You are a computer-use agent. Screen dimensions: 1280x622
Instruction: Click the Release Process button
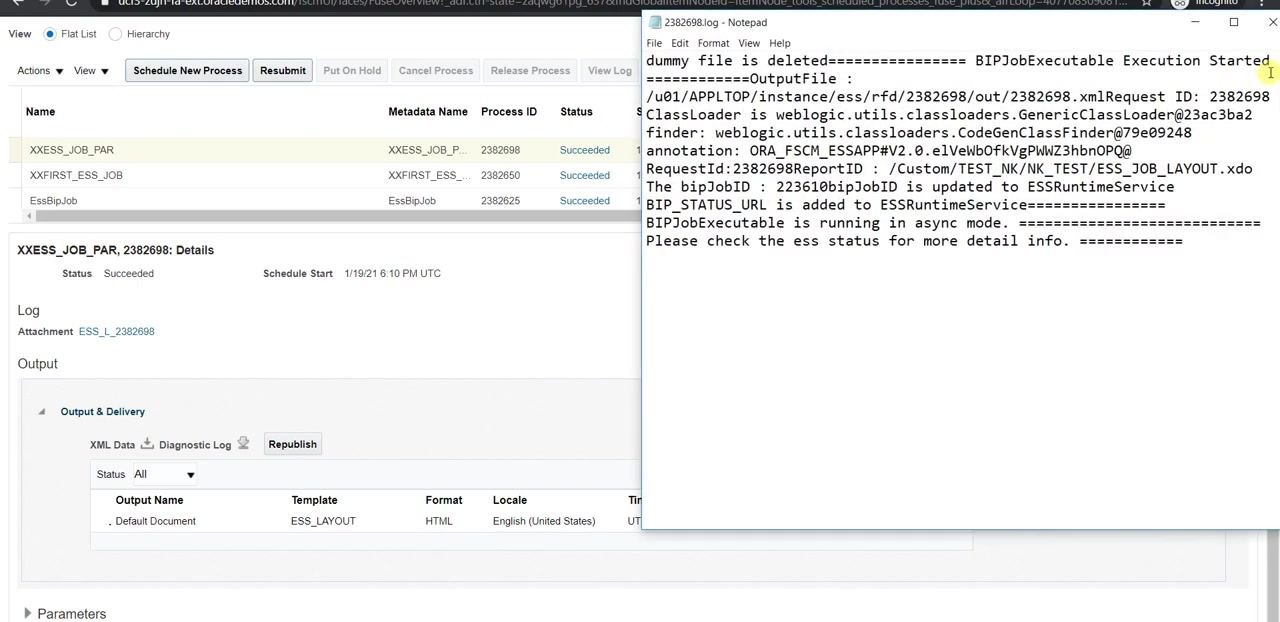point(530,71)
